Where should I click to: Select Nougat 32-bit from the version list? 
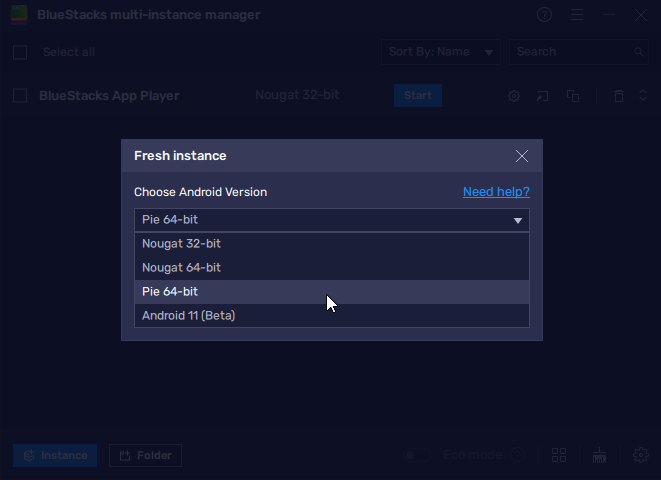(x=332, y=244)
